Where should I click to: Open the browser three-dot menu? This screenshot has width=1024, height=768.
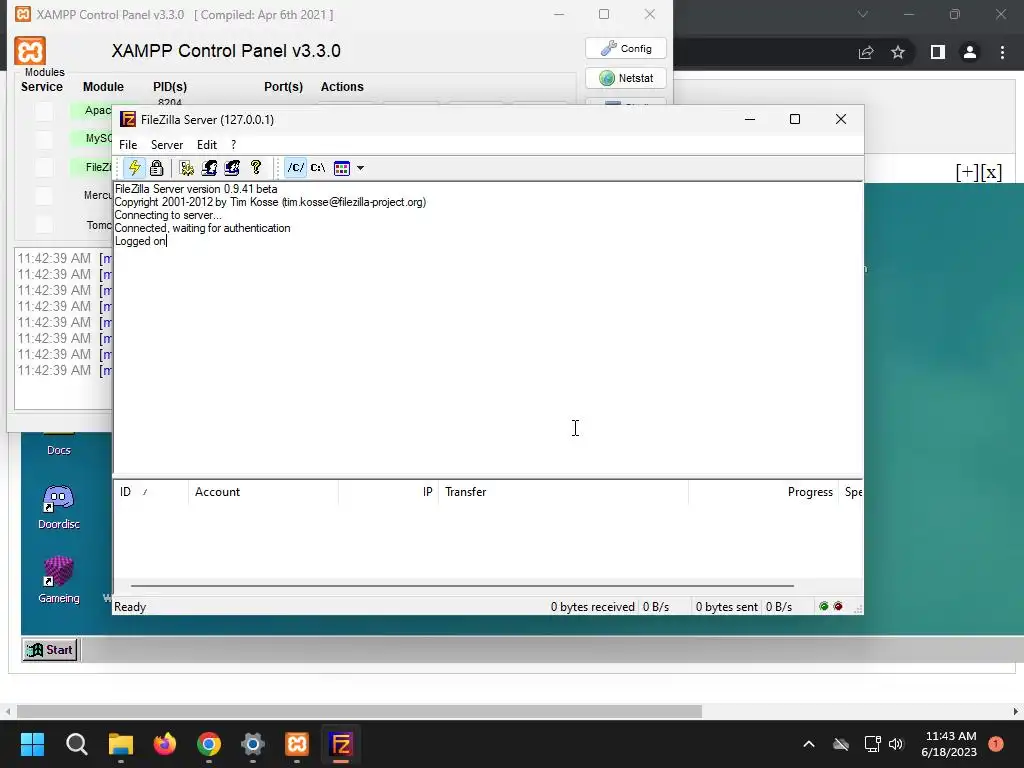pyautogui.click(x=1002, y=52)
